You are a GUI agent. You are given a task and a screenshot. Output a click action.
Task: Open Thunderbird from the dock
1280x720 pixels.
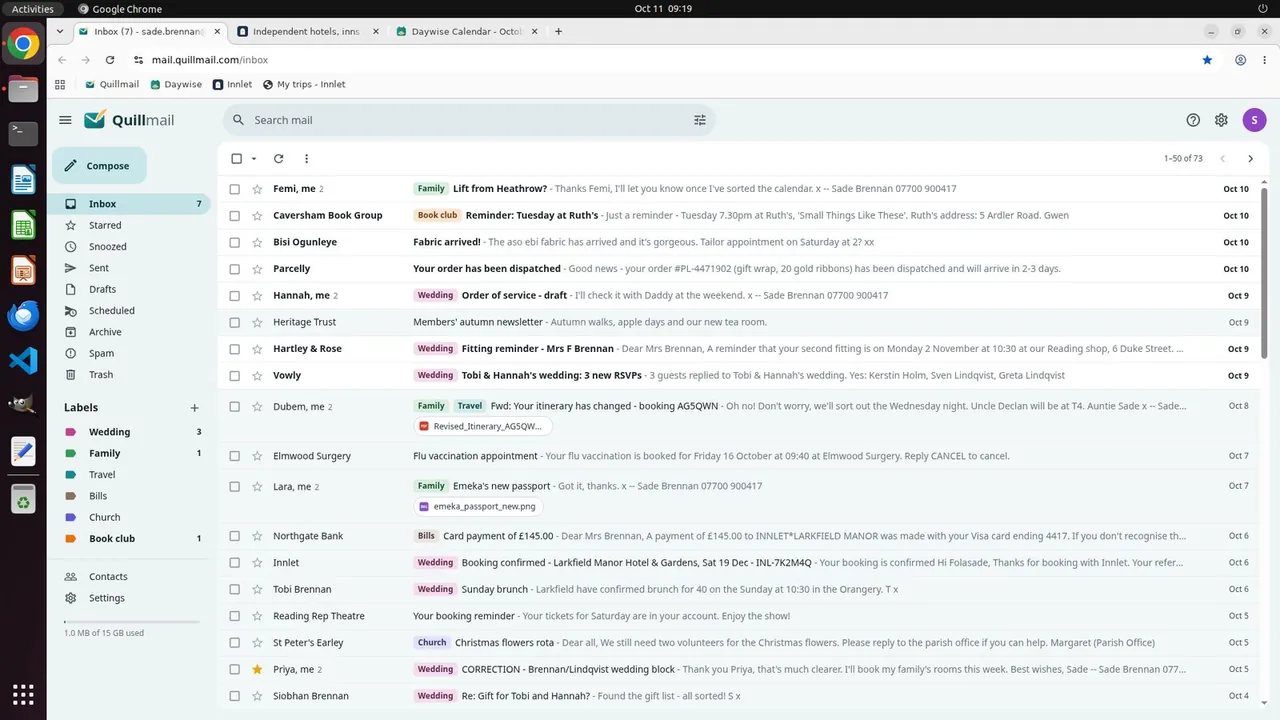[x=23, y=316]
